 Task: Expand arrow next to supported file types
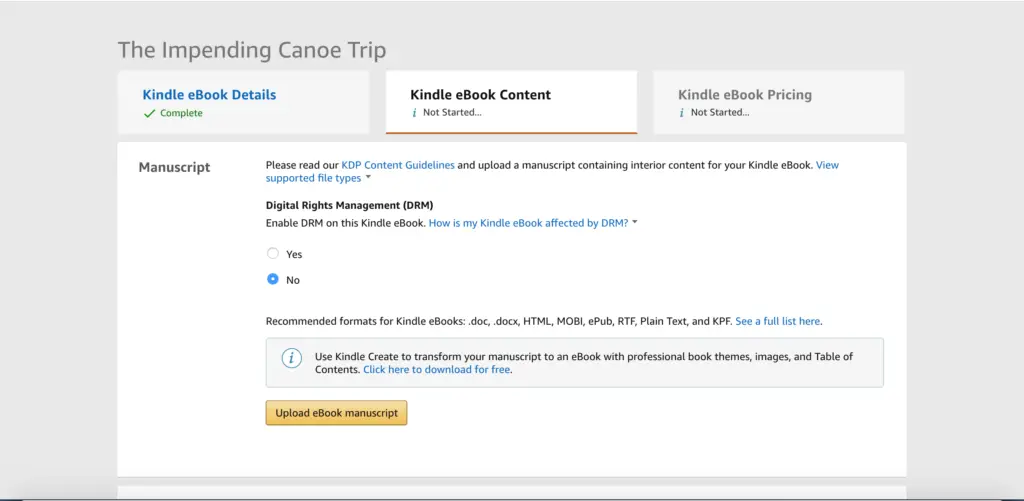368,178
